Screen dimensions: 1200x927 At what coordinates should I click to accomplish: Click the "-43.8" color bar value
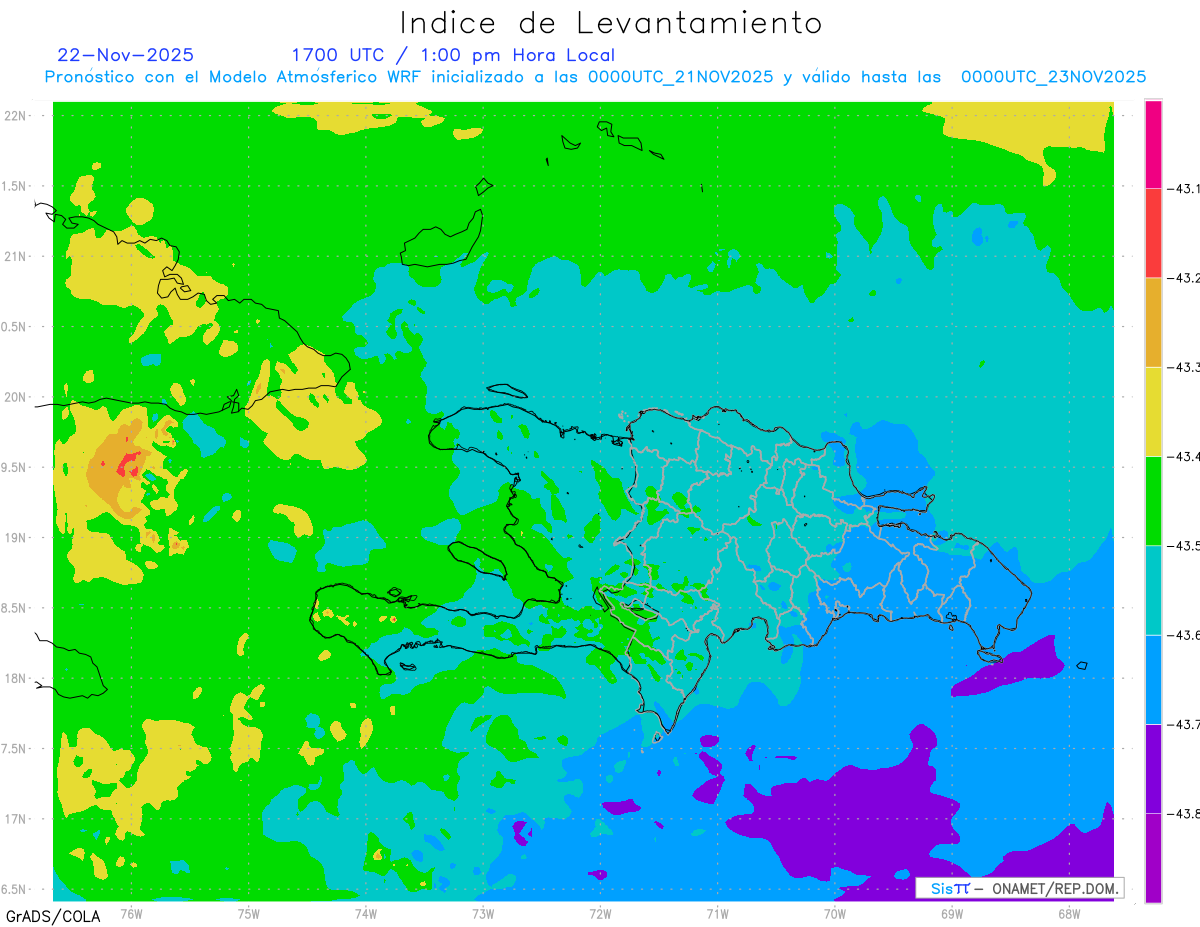pyautogui.click(x=1185, y=813)
